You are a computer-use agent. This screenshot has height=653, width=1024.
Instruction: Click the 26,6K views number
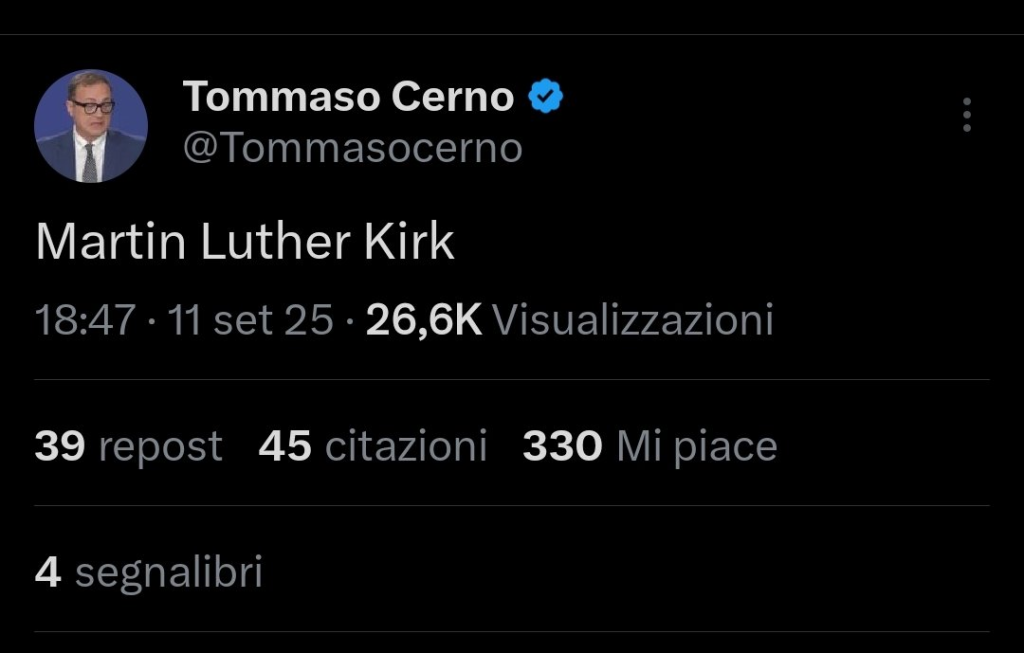(x=424, y=320)
